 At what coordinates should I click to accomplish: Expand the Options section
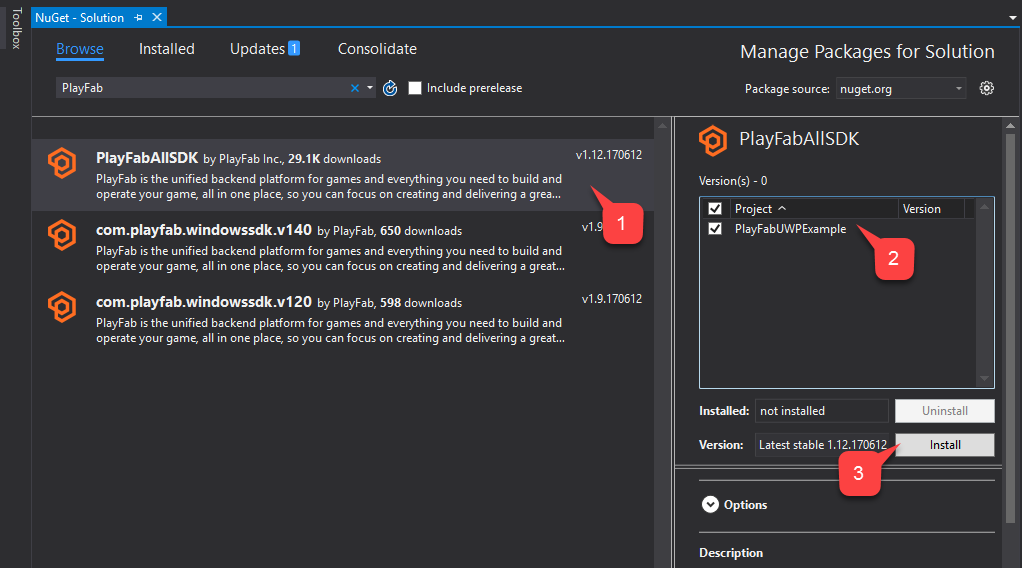pyautogui.click(x=710, y=505)
